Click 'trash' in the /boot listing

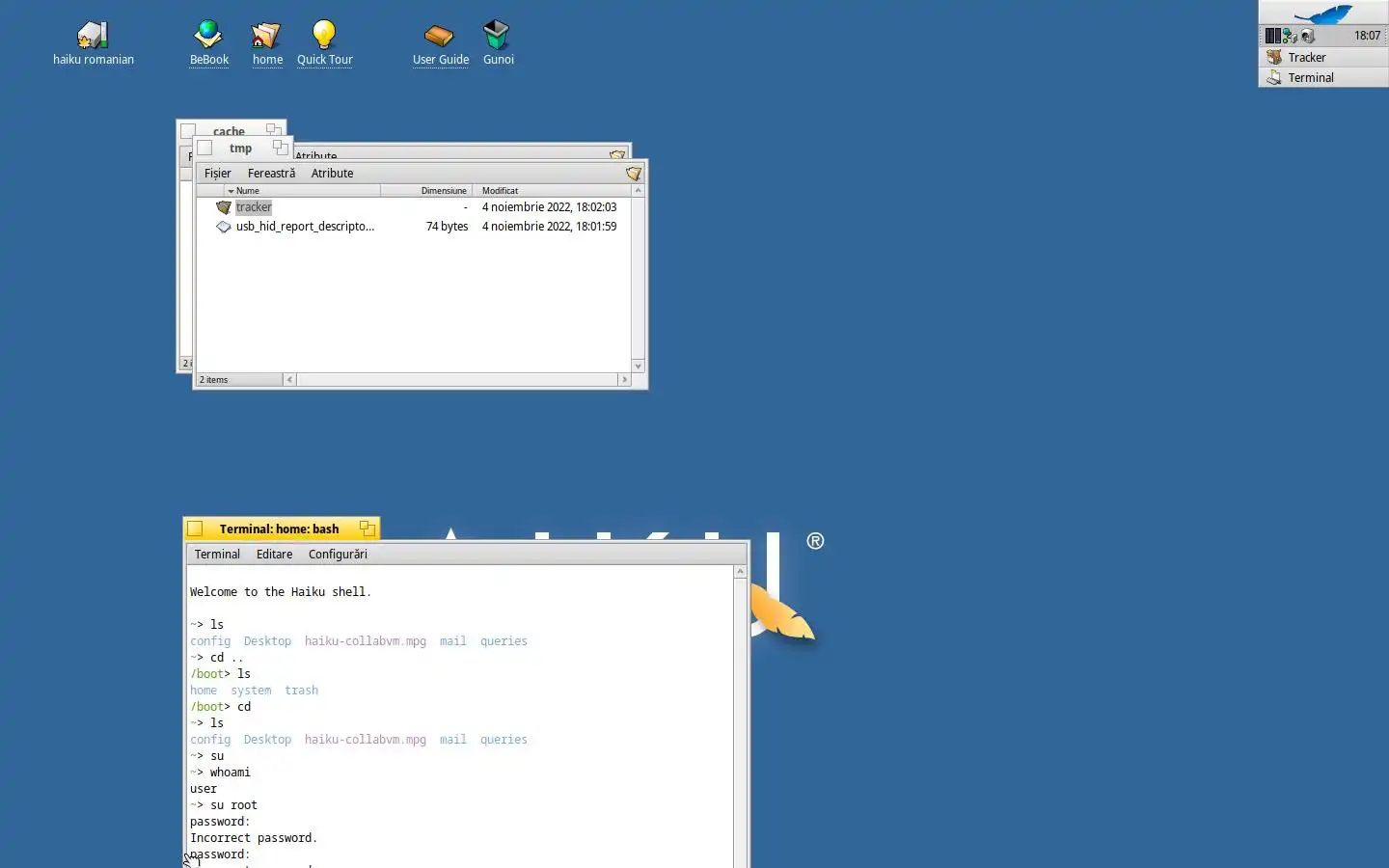[301, 691]
